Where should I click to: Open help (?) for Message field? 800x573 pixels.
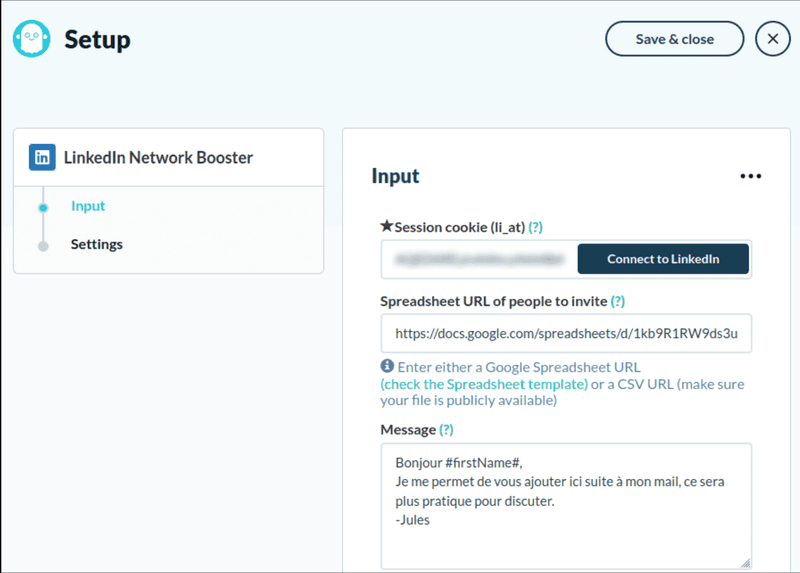click(446, 430)
